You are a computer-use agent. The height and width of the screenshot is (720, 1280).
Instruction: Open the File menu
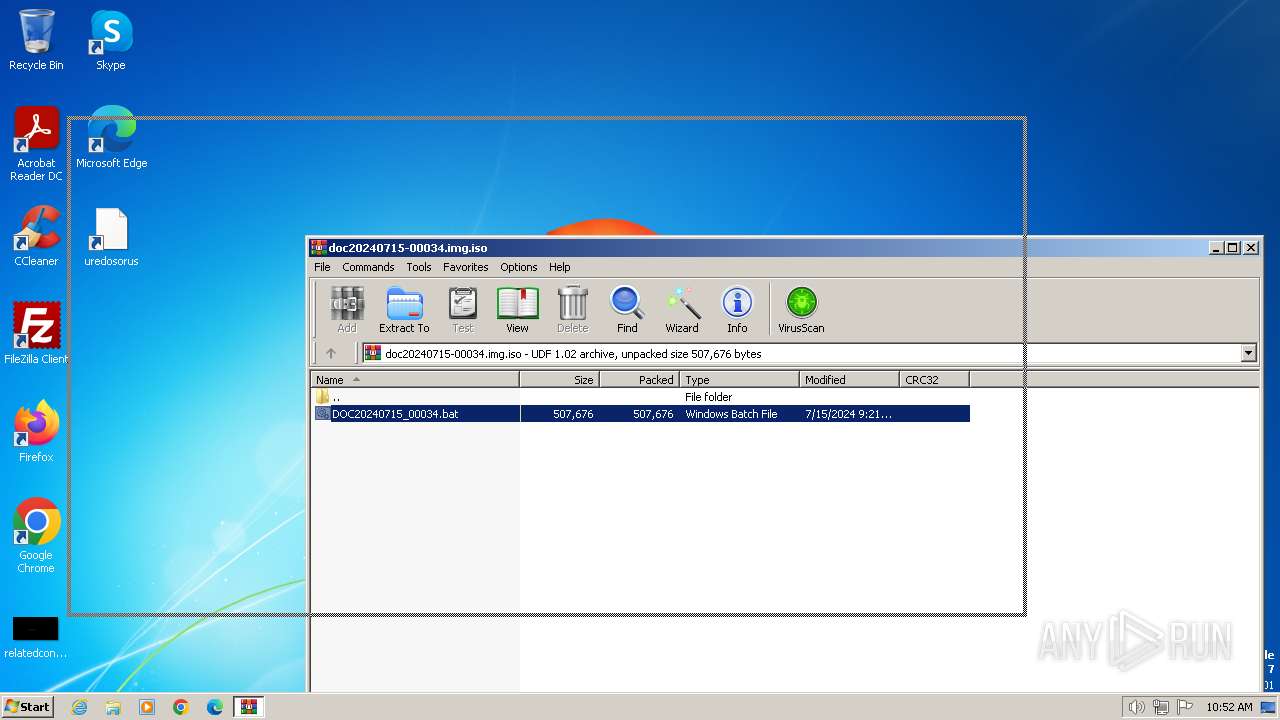322,267
